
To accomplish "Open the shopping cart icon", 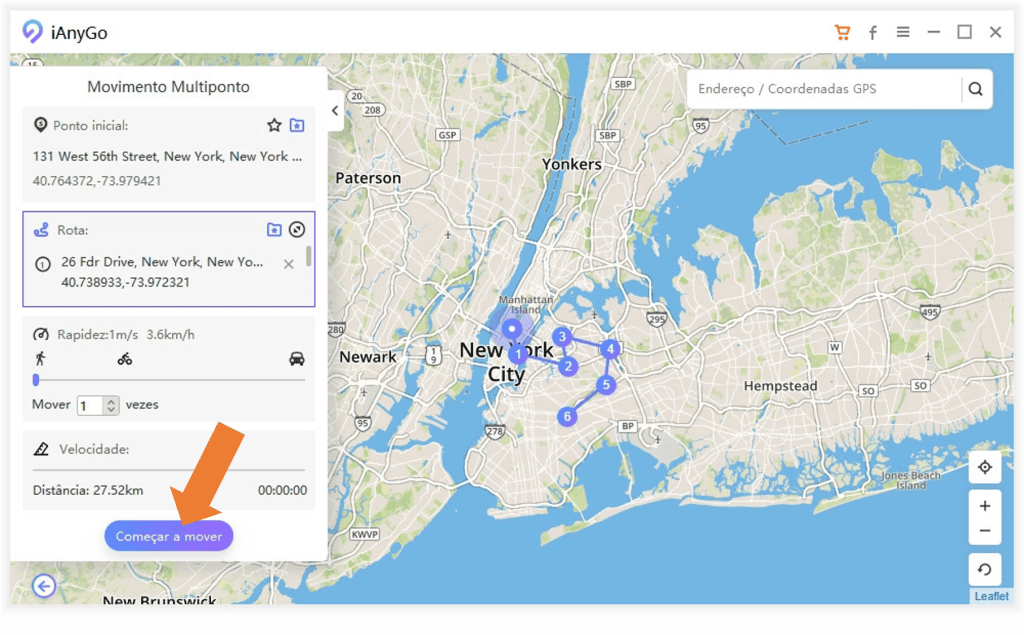I will pos(842,32).
